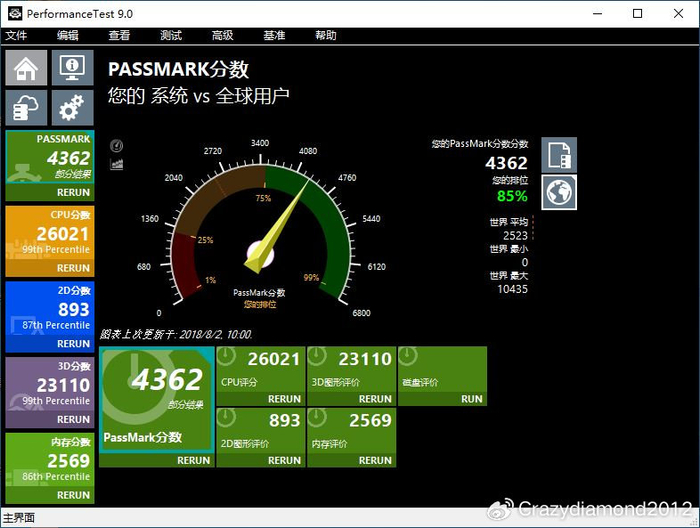The image size is (700, 528).
Task: Open the 文件 menu
Action: click(16, 35)
